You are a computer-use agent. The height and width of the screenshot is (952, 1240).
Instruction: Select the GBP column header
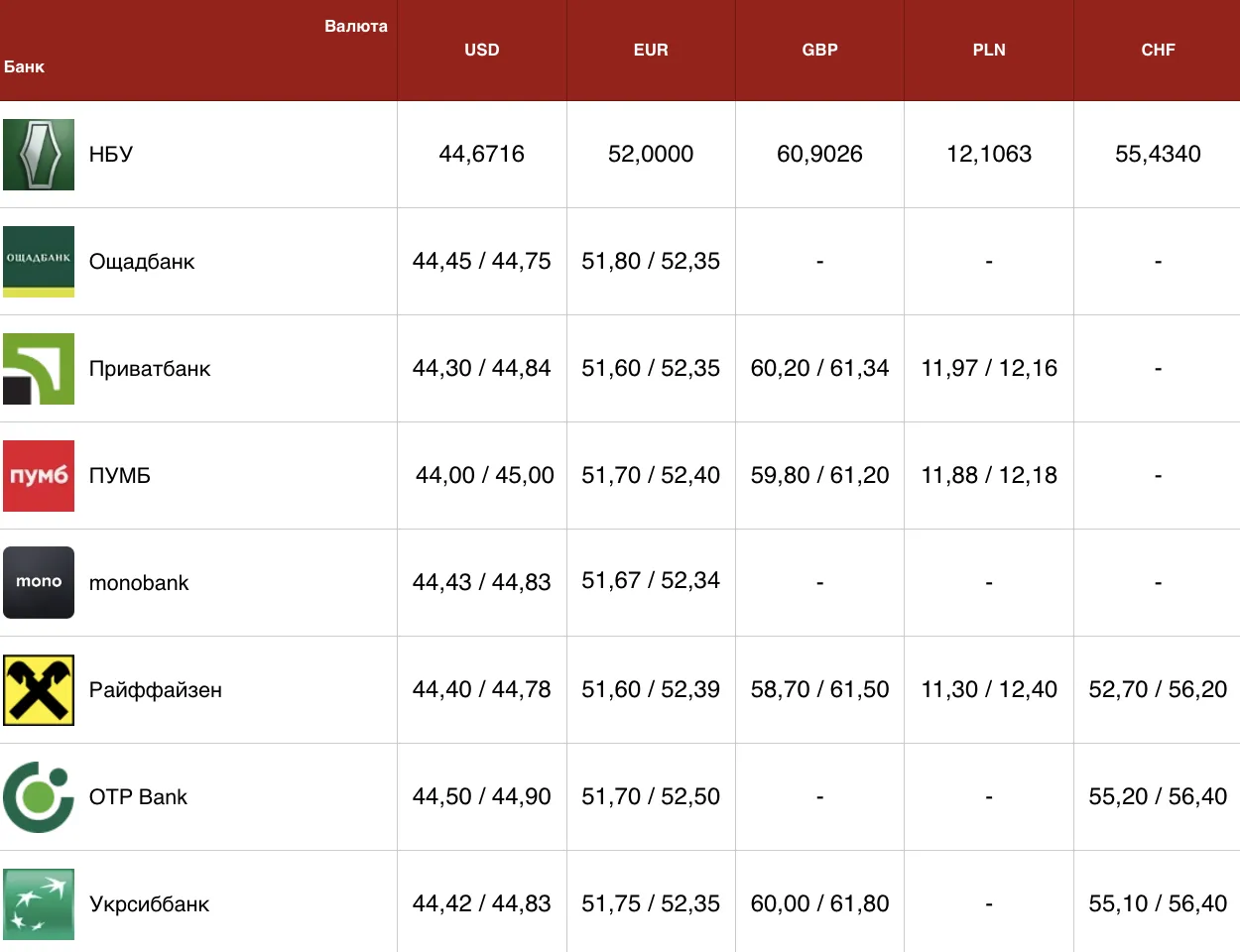pos(820,50)
